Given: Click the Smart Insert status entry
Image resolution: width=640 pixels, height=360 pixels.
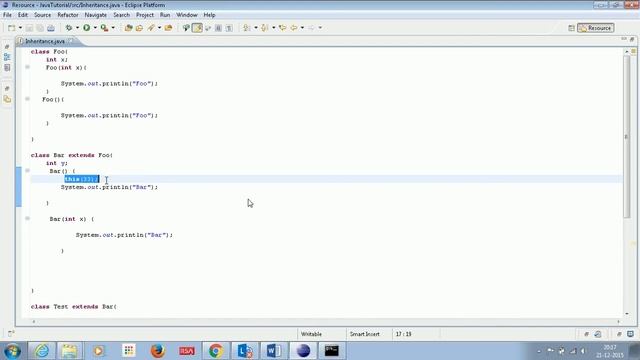Looking at the screenshot, I should (364, 334).
